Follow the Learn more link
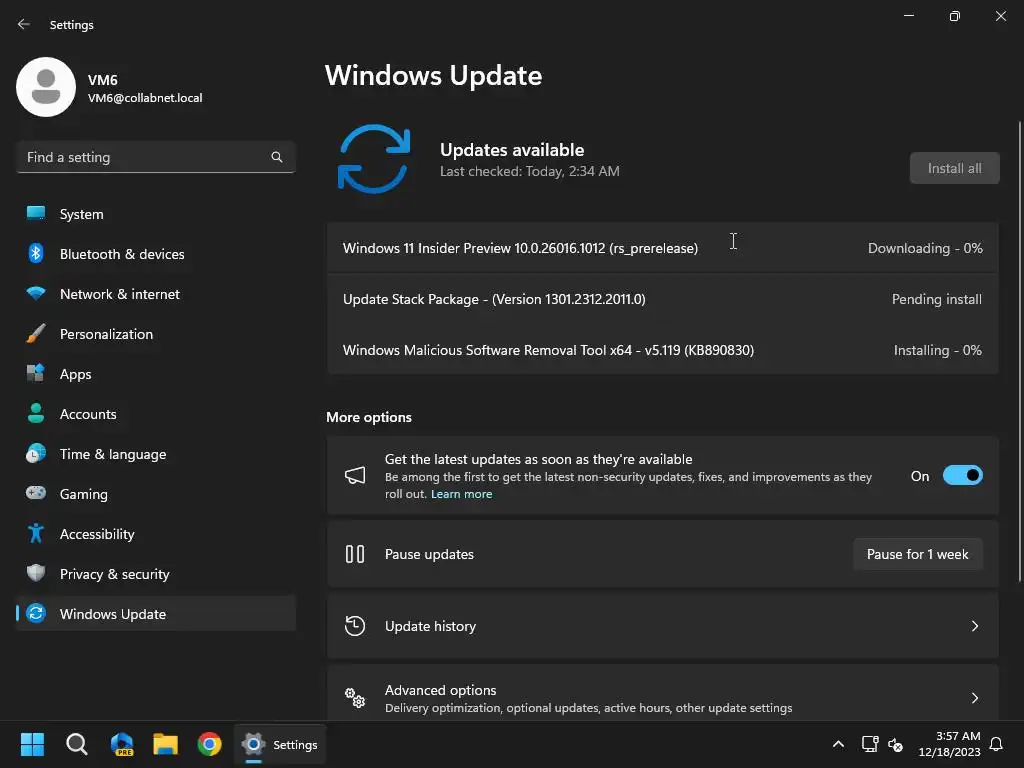 461,494
